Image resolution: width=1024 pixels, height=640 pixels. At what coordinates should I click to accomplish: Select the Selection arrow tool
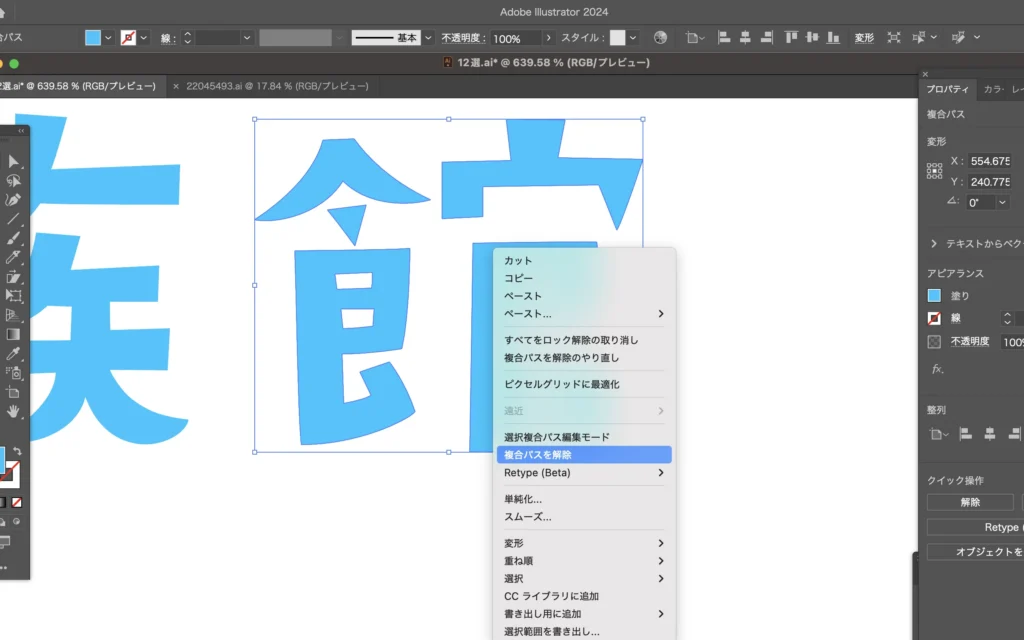pyautogui.click(x=14, y=162)
